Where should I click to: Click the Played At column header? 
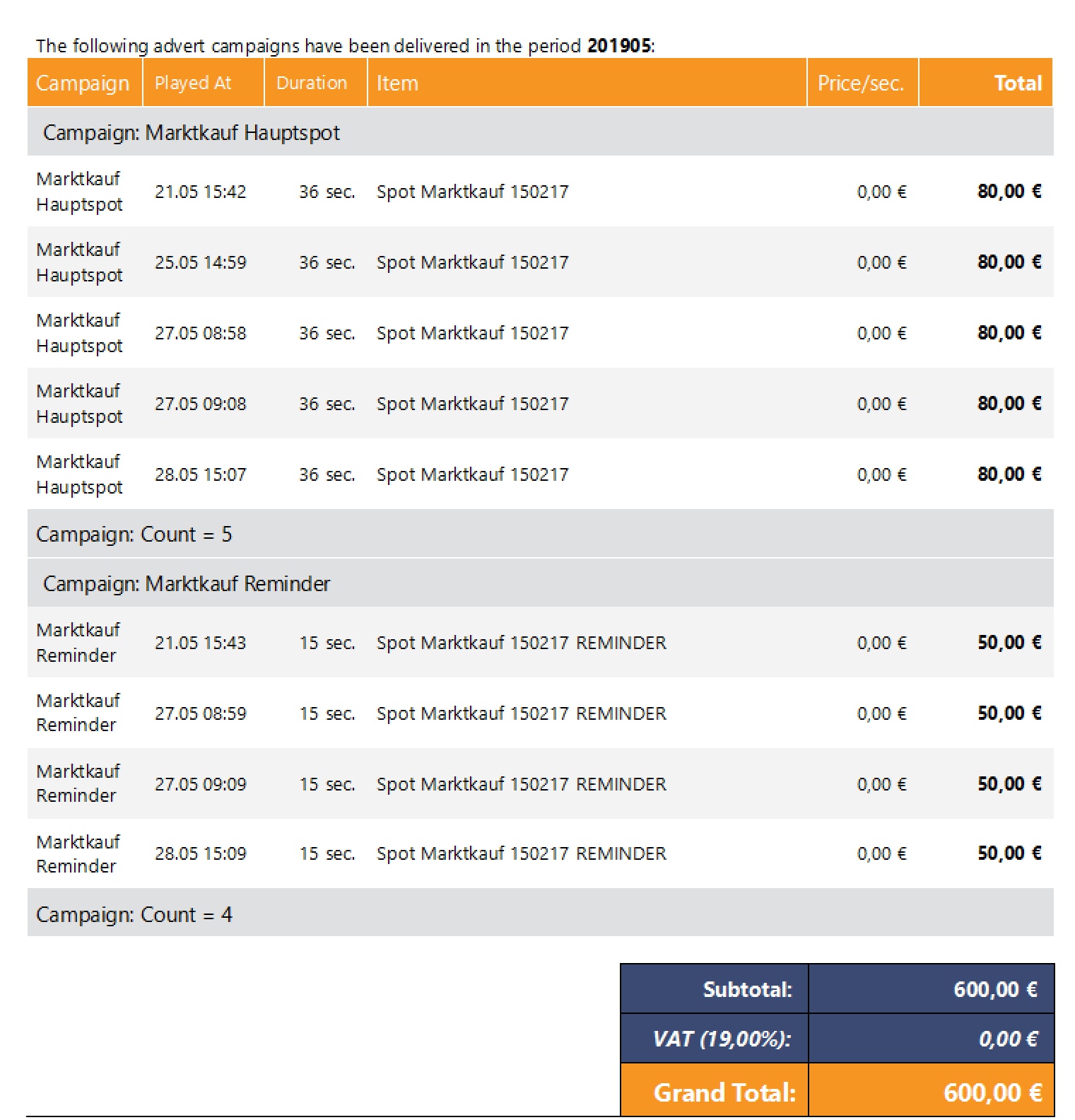click(204, 83)
